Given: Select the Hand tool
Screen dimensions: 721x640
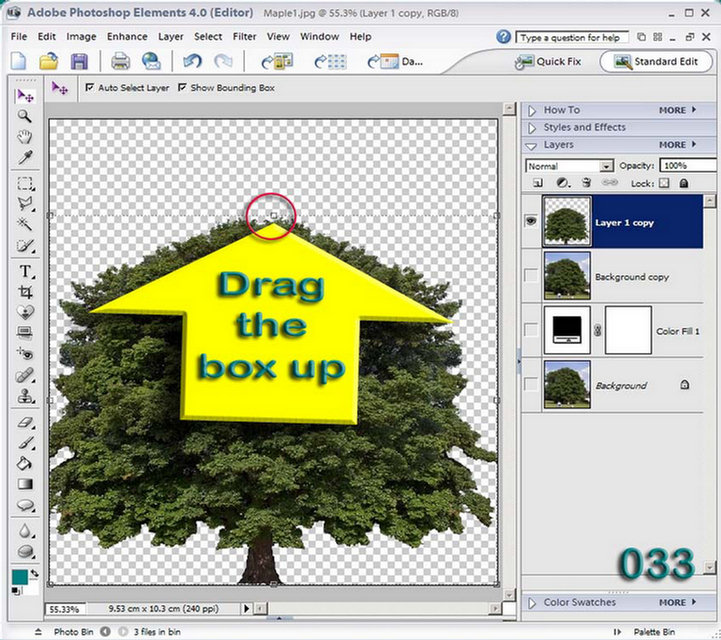Looking at the screenshot, I should click(x=24, y=137).
